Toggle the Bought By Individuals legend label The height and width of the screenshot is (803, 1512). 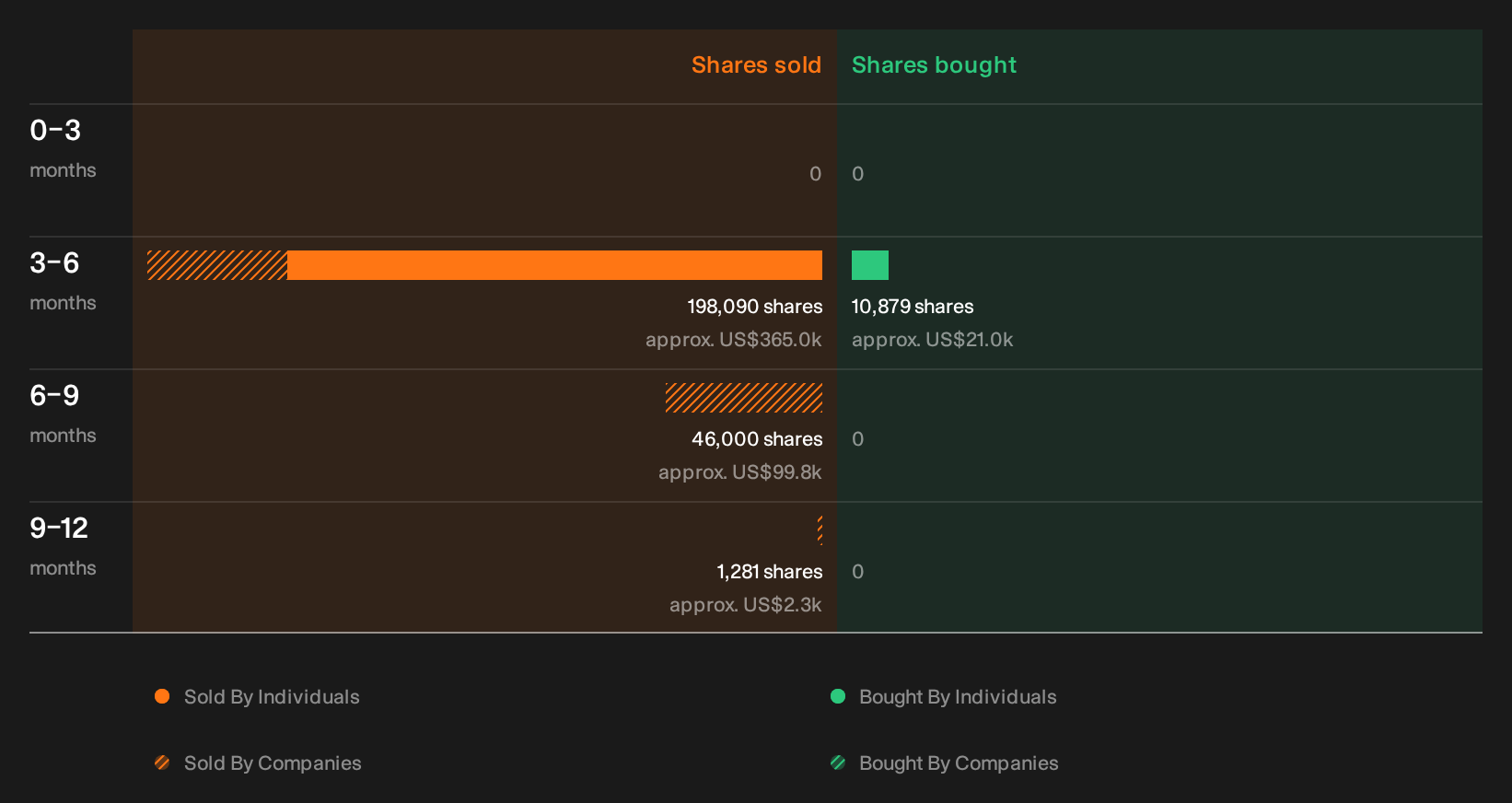pyautogui.click(x=958, y=697)
